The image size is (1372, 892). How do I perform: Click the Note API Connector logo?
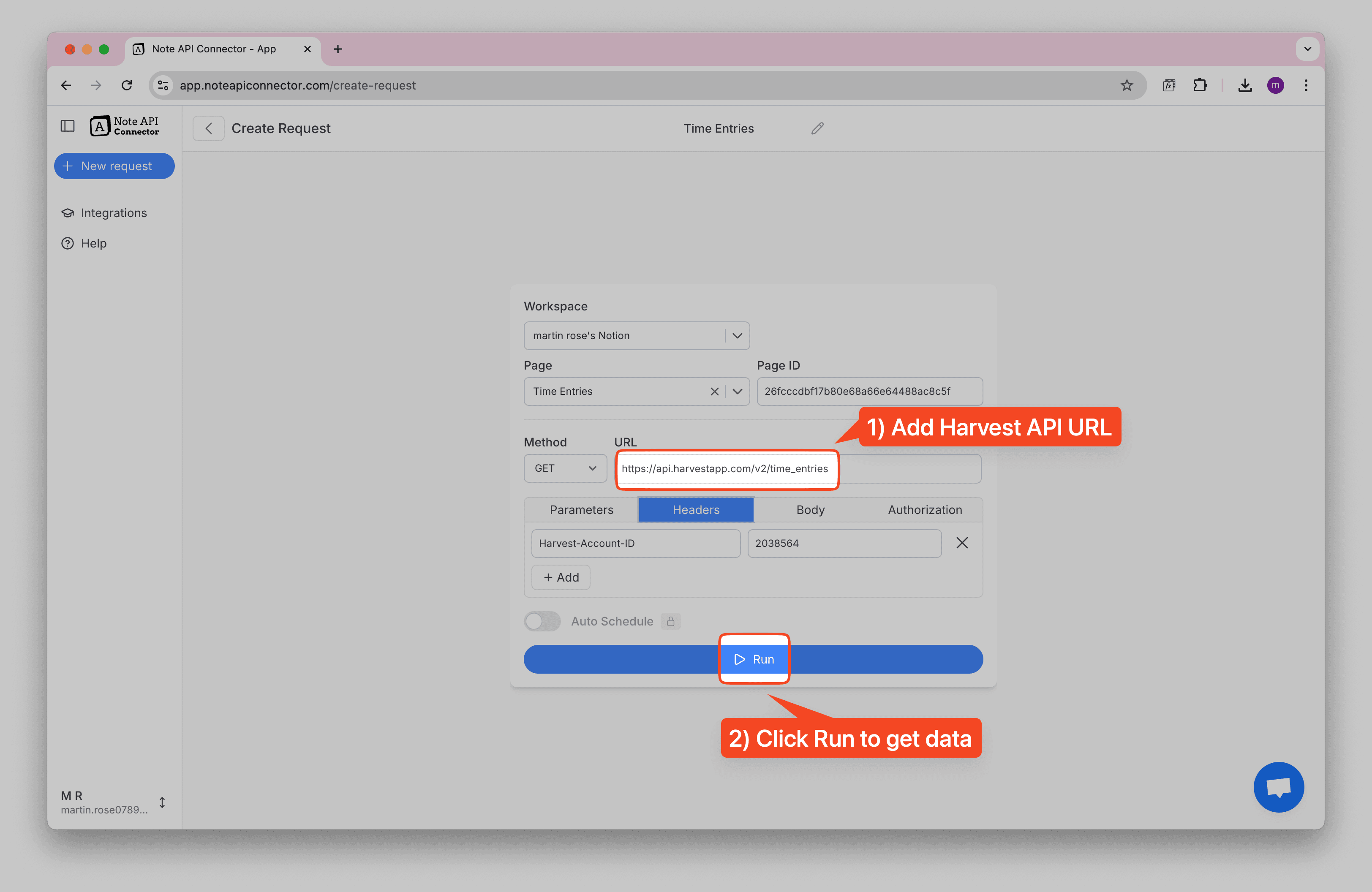coord(124,126)
